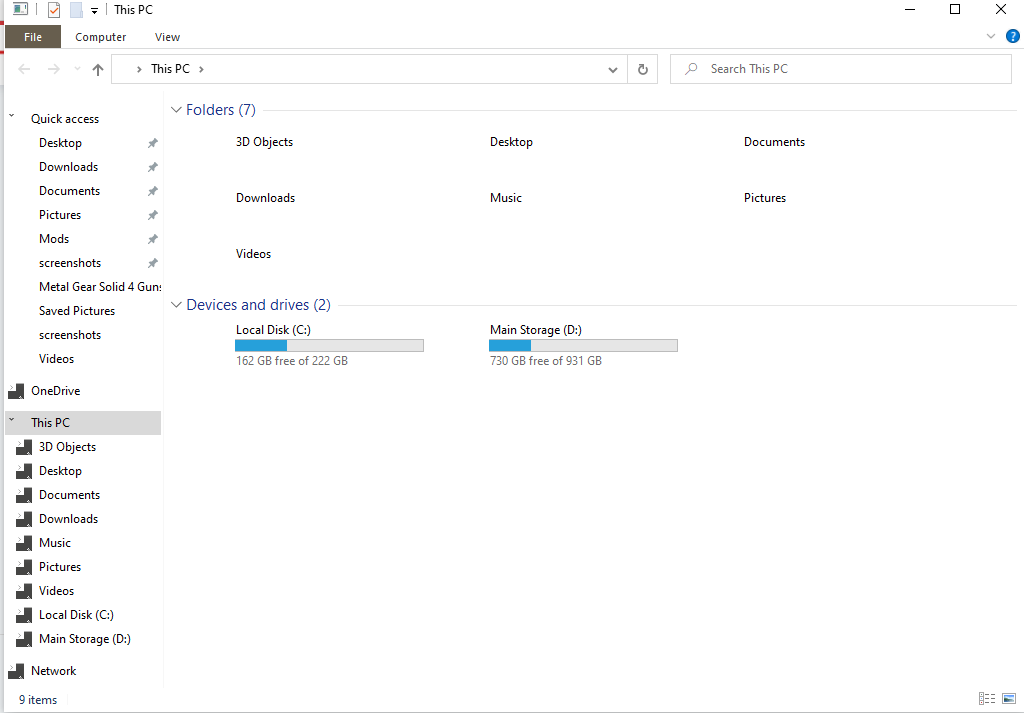Viewport: 1024px width, 713px height.
Task: Toggle the pin next to Downloads quick access
Action: click(153, 167)
